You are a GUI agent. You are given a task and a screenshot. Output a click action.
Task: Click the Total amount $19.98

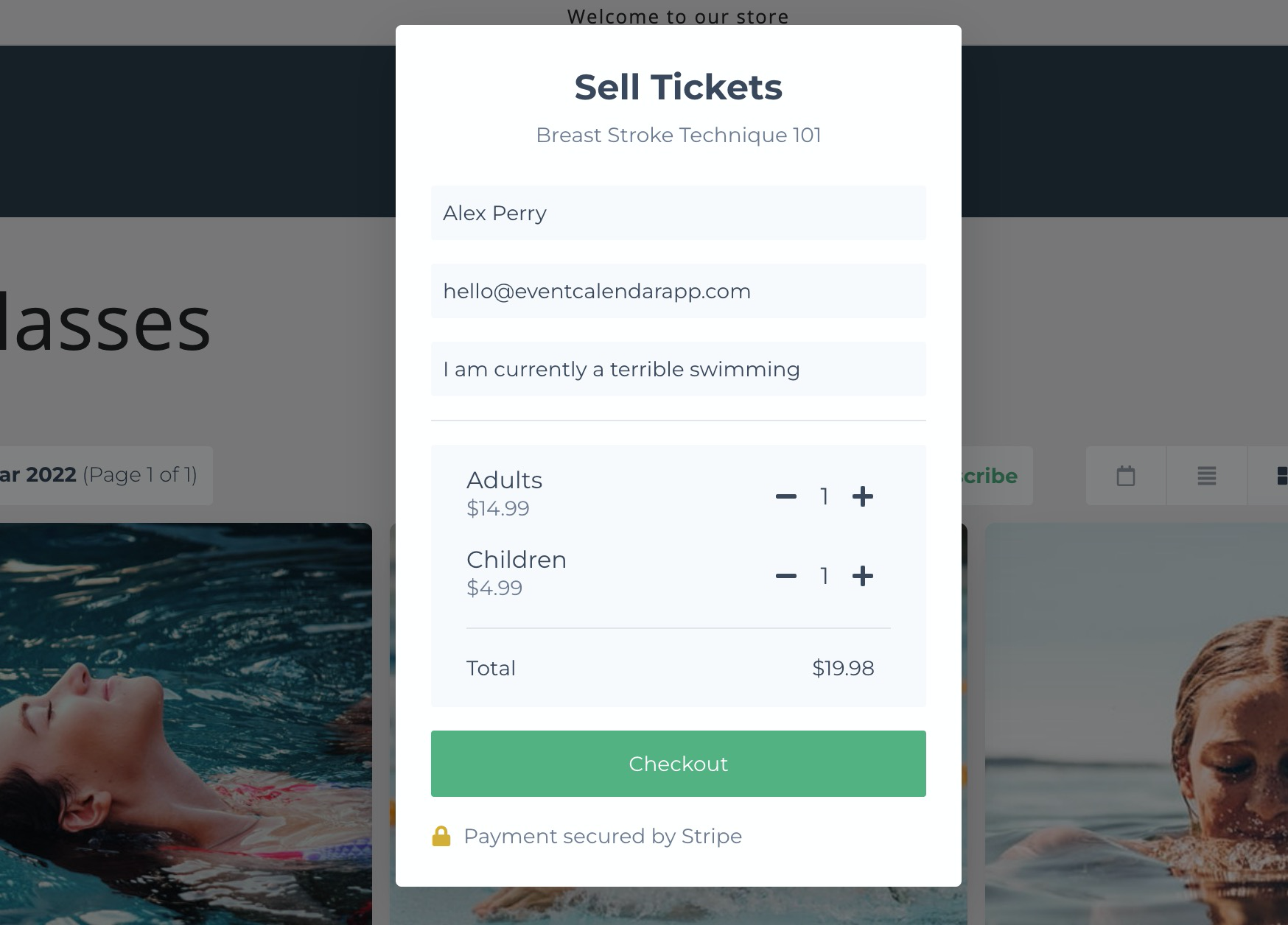(x=843, y=668)
